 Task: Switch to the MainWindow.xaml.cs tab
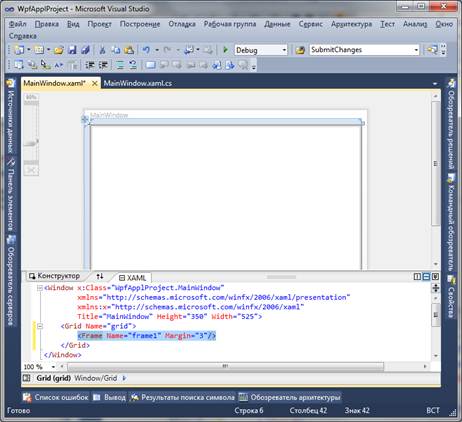tap(138, 83)
